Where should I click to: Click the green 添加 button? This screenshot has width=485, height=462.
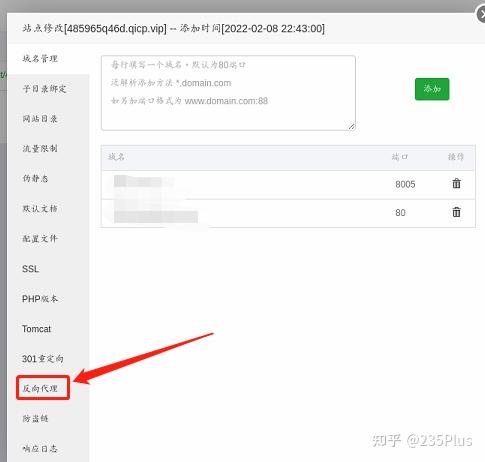pyautogui.click(x=432, y=89)
